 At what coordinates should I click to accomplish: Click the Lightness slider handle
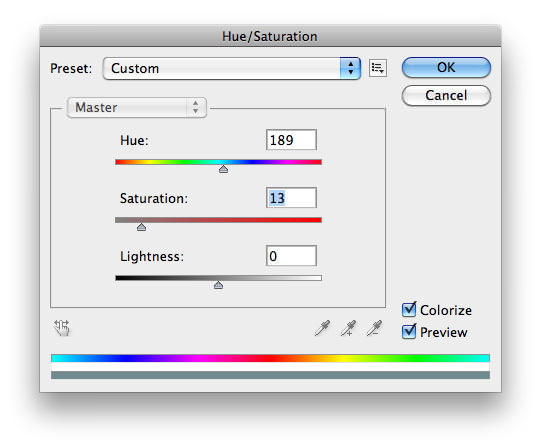[x=218, y=285]
